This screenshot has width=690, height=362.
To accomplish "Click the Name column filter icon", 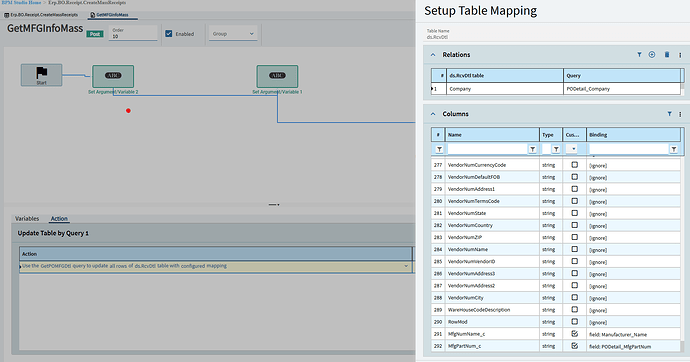I will coord(532,149).
